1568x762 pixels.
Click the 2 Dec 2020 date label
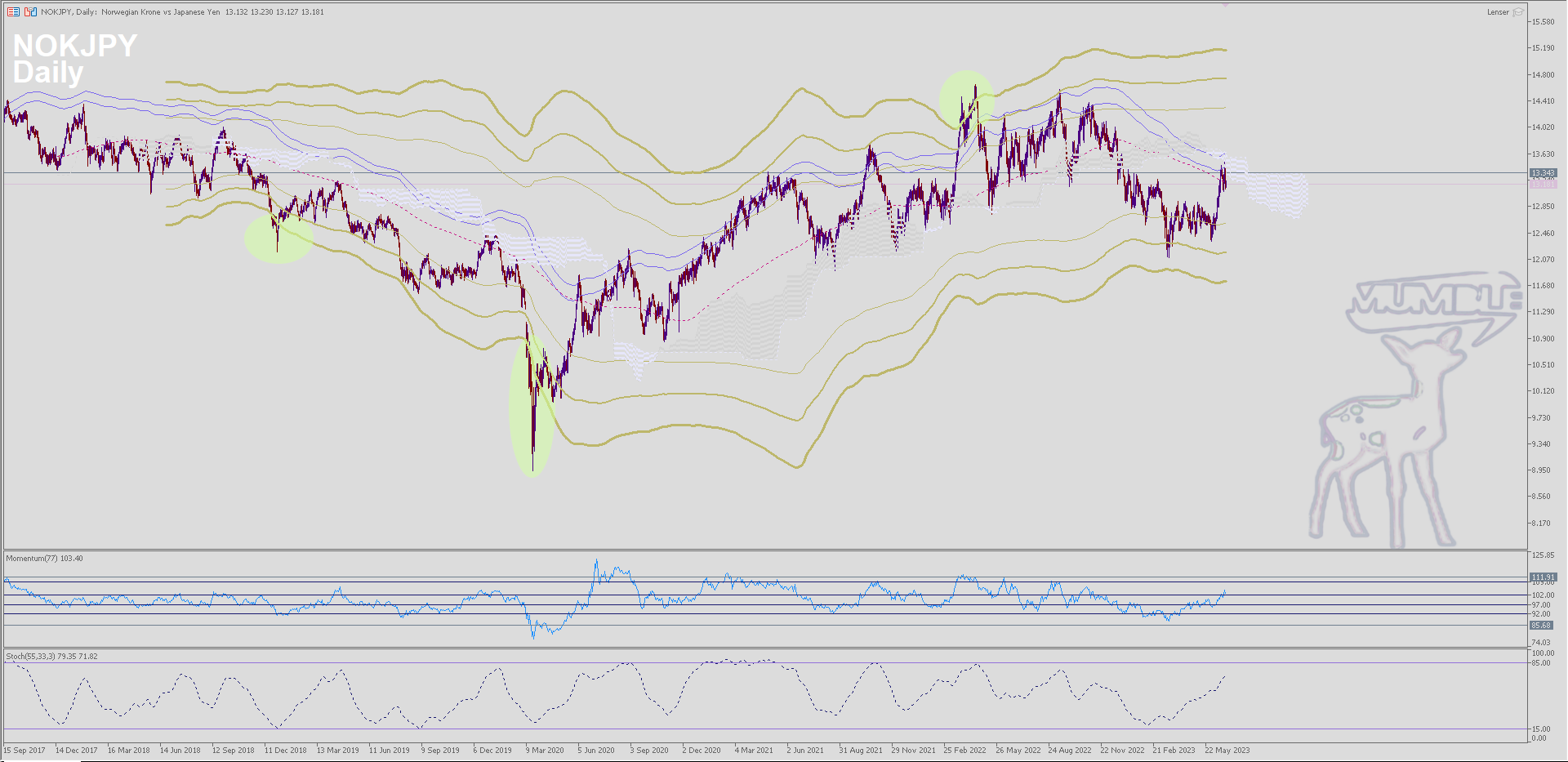click(x=702, y=750)
